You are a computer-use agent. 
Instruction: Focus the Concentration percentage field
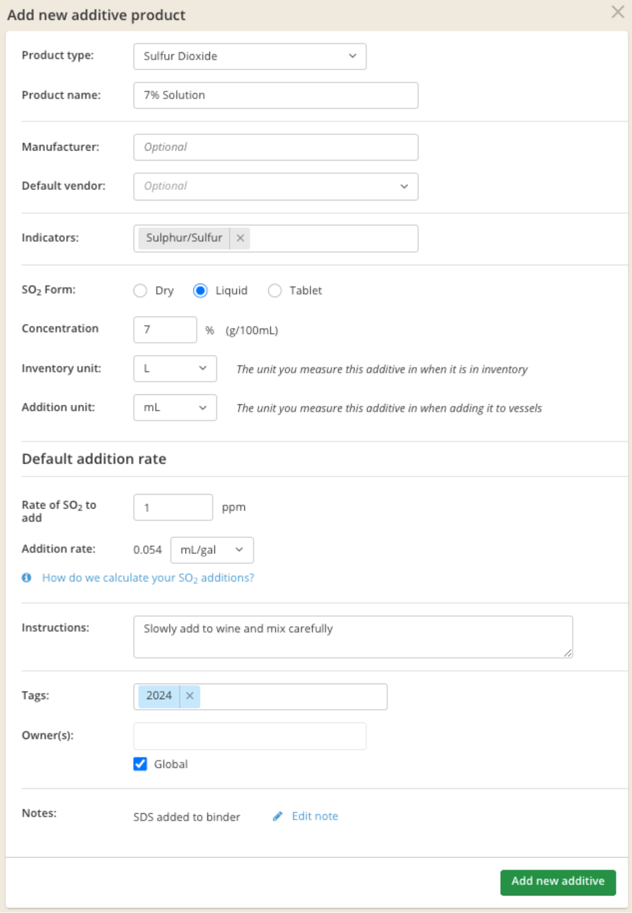coord(165,330)
